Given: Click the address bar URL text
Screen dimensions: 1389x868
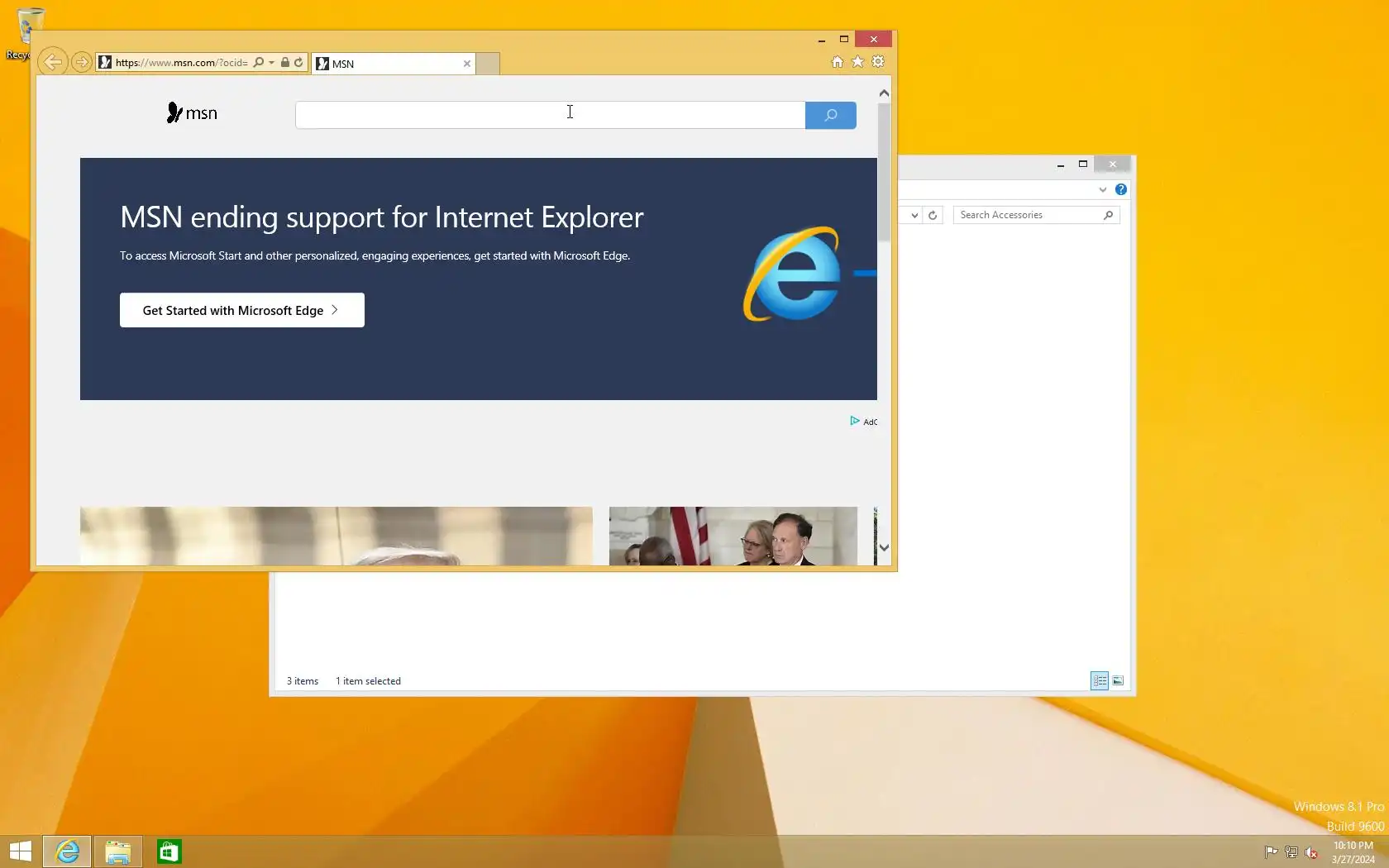Looking at the screenshot, I should tap(181, 62).
